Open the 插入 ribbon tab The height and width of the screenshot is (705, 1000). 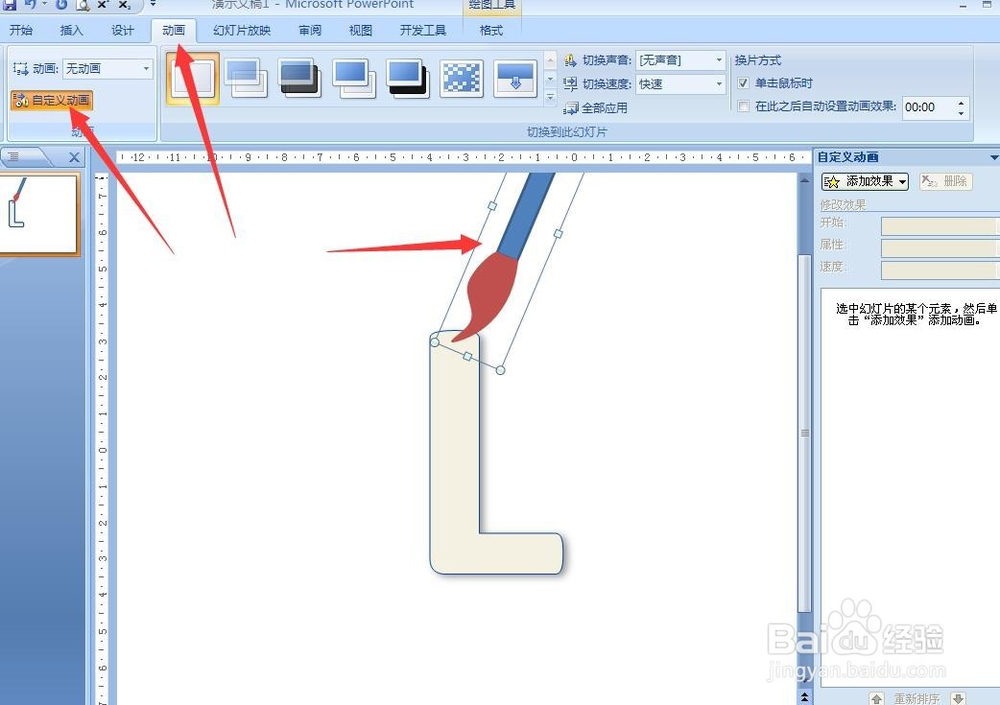[71, 30]
